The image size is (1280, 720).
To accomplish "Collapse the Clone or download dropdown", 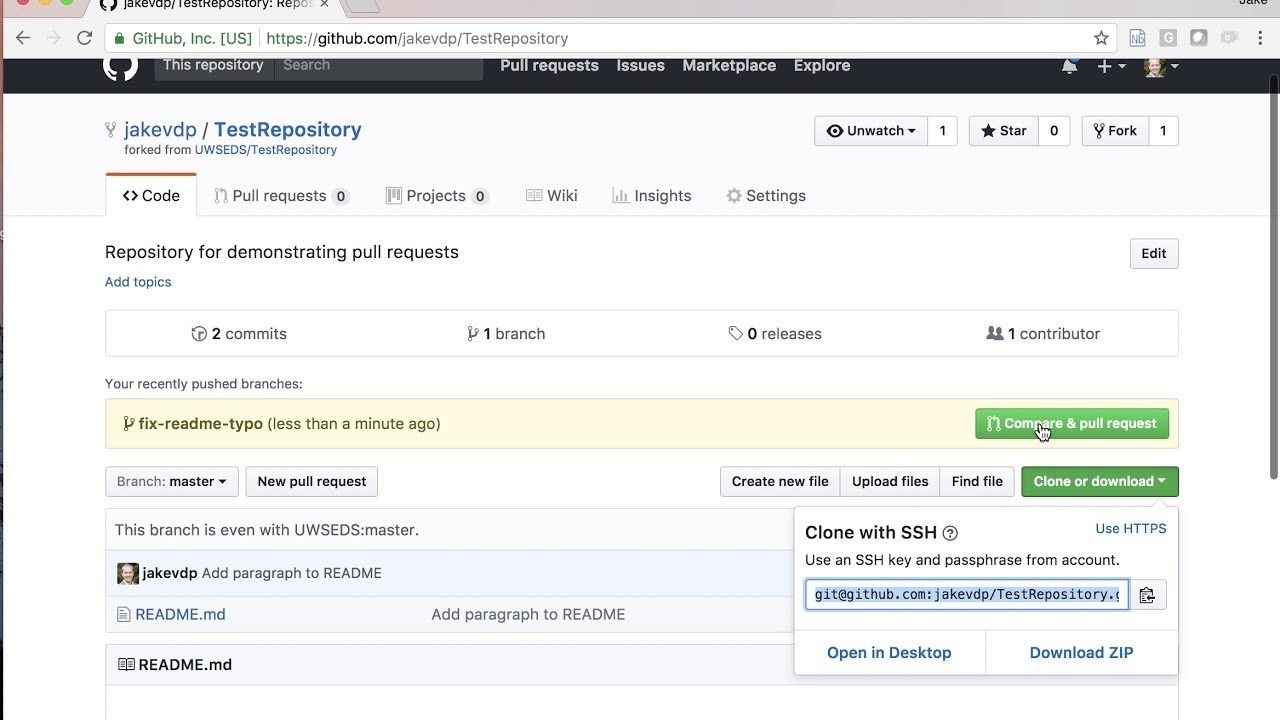I will click(1099, 481).
